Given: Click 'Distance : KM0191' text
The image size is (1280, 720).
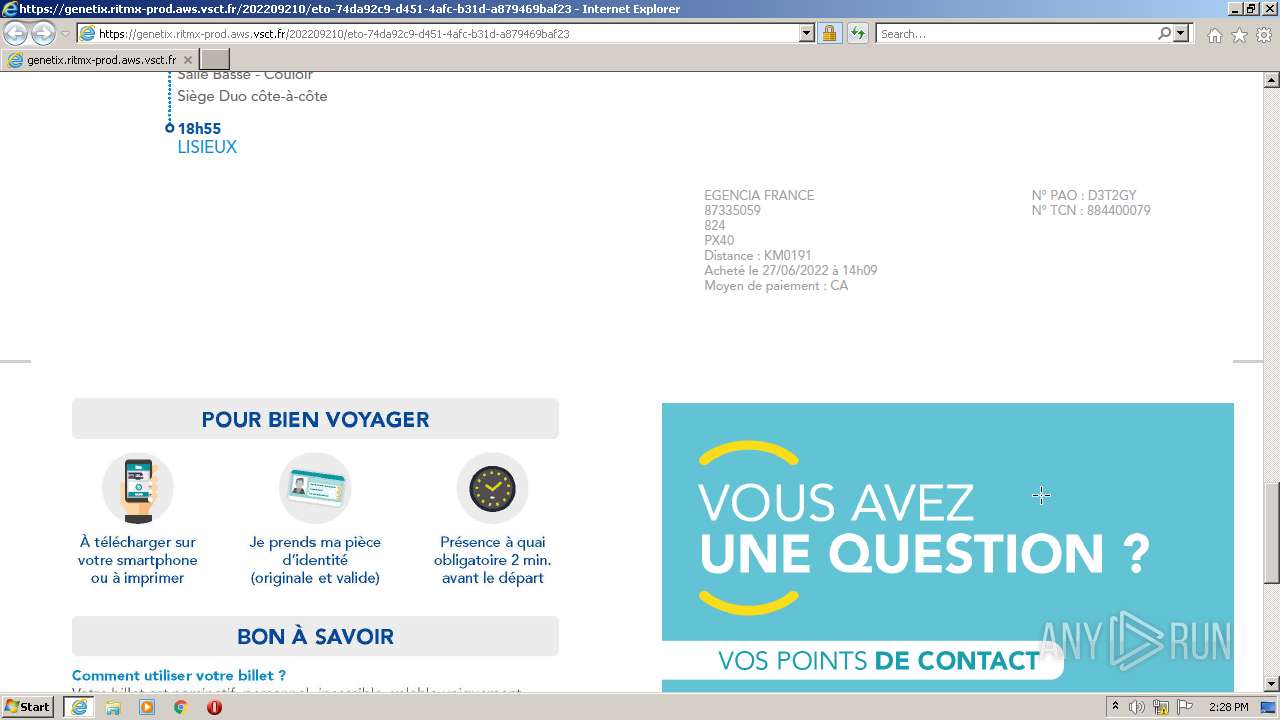Looking at the screenshot, I should click(758, 255).
